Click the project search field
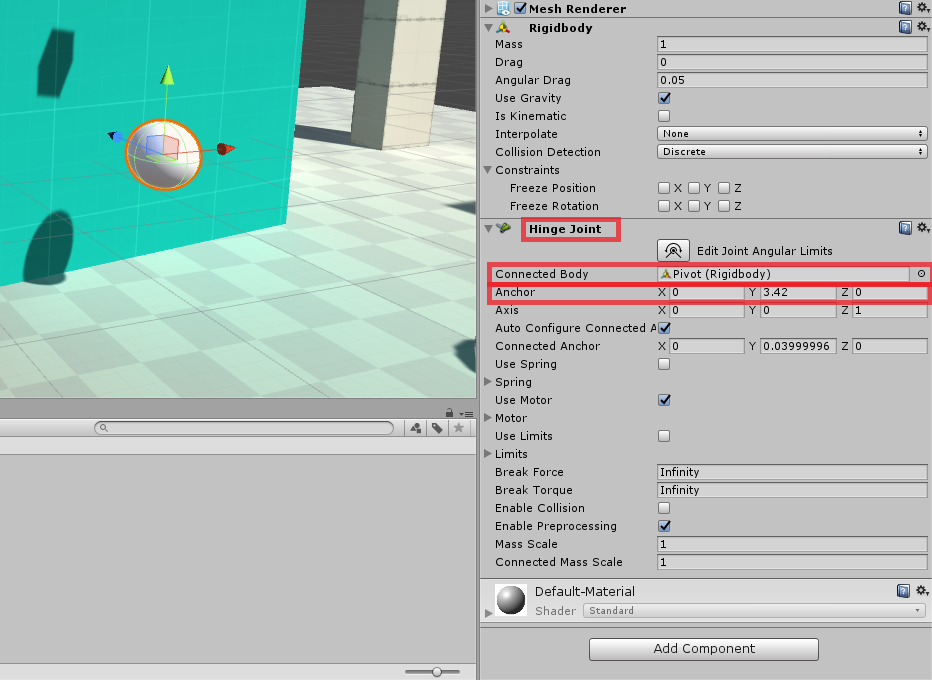932x680 pixels. (244, 428)
